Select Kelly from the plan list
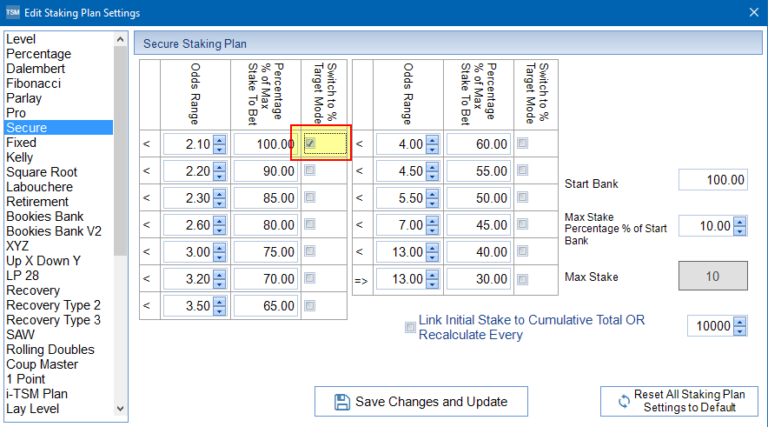Screen dimensions: 768x427 coord(20,158)
